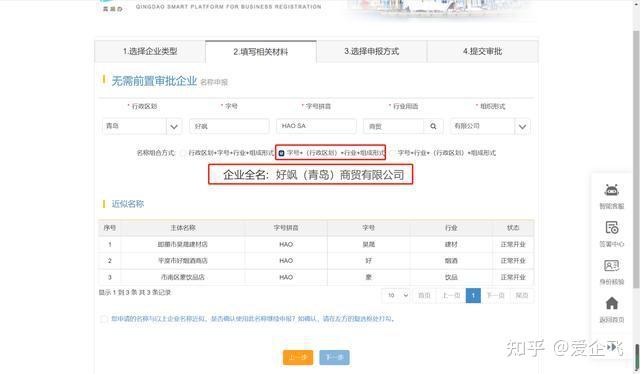Open the 智能客服 robot assistant icon

[611, 190]
